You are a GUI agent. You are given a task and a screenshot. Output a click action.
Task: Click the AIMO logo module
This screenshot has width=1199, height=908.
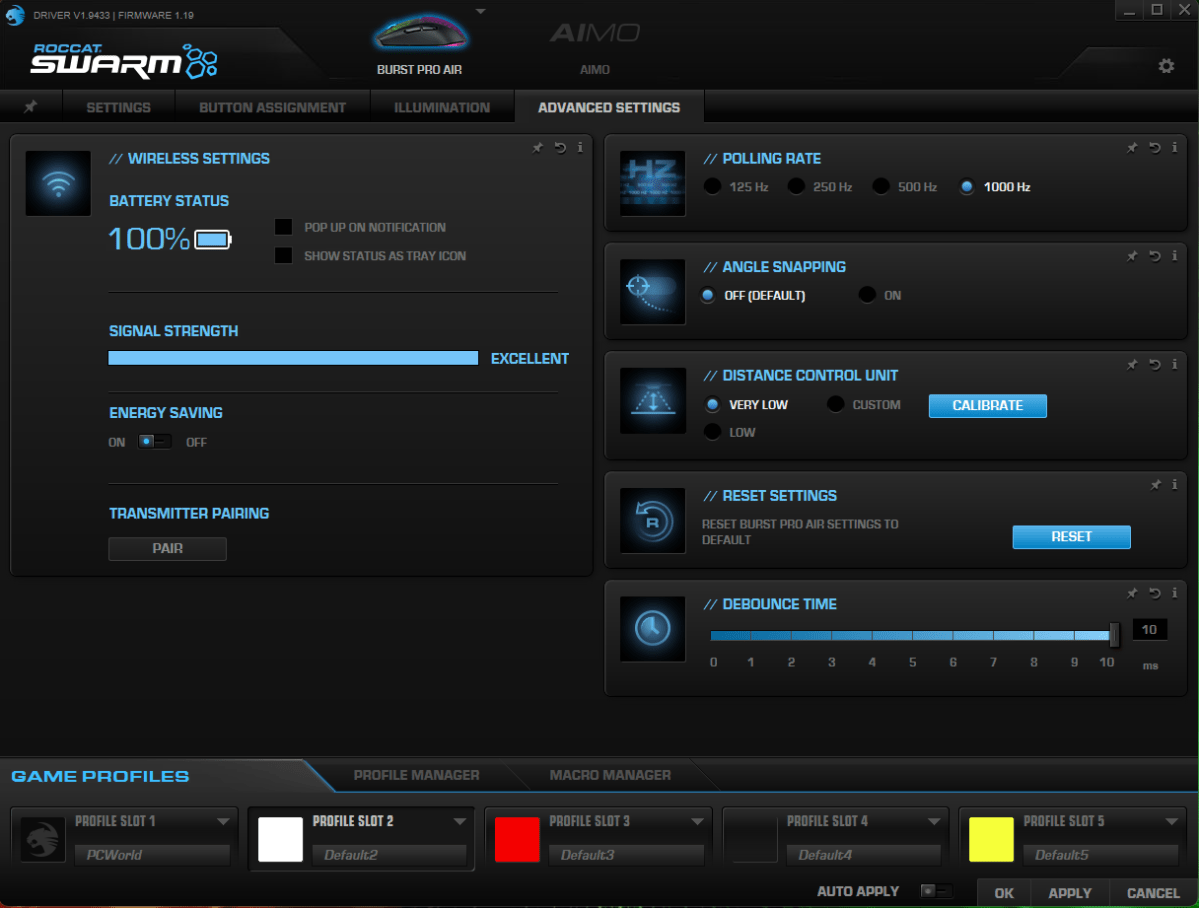tap(595, 33)
